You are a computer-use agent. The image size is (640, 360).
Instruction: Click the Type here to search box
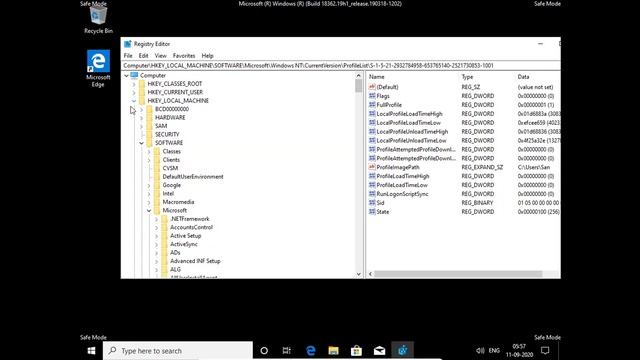click(178, 351)
